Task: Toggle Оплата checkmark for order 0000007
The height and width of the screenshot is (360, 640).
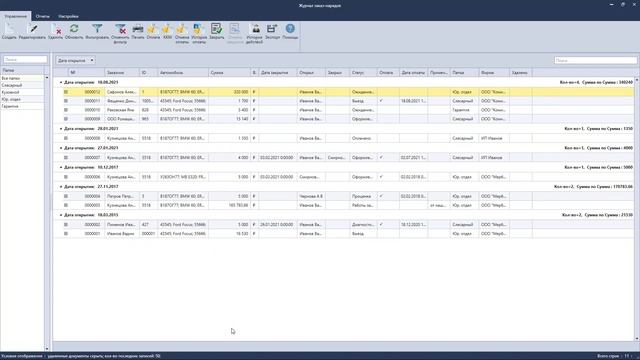Action: click(x=381, y=157)
